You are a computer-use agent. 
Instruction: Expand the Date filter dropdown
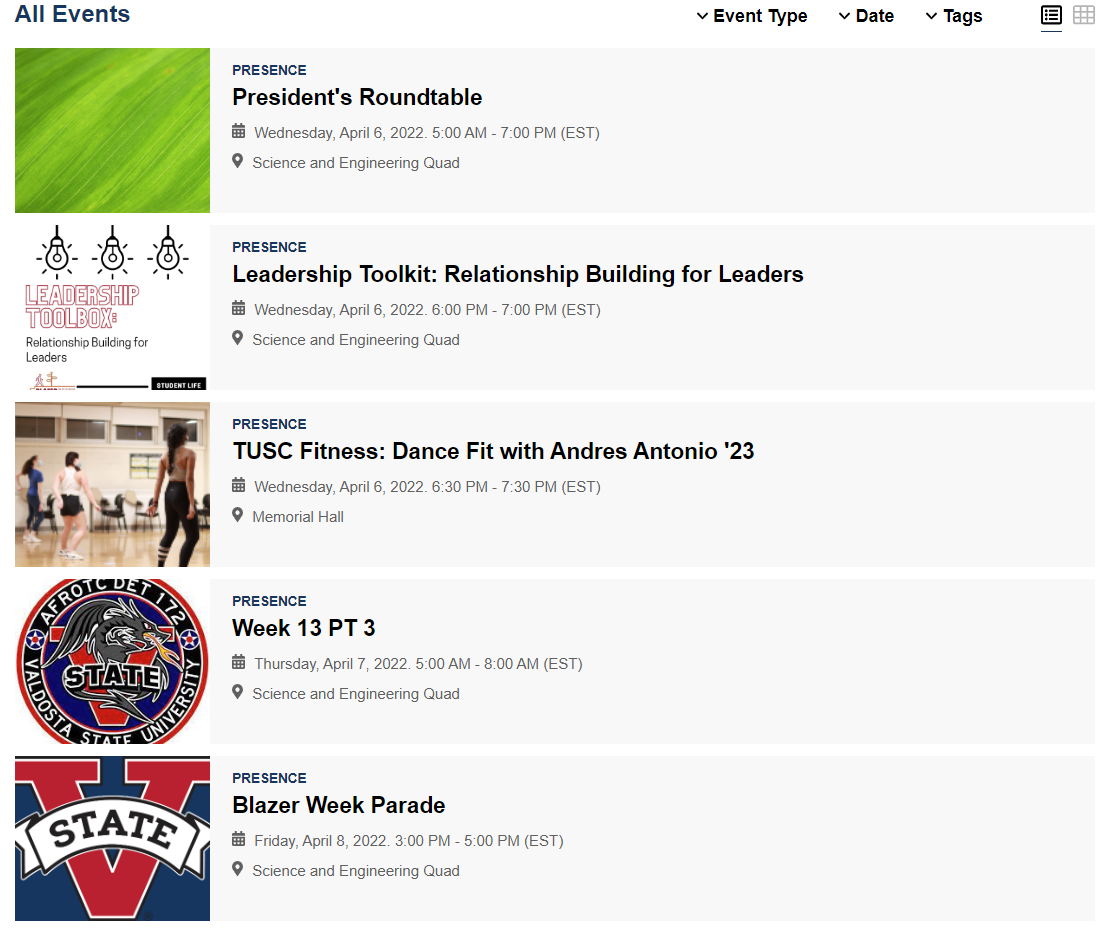point(866,16)
